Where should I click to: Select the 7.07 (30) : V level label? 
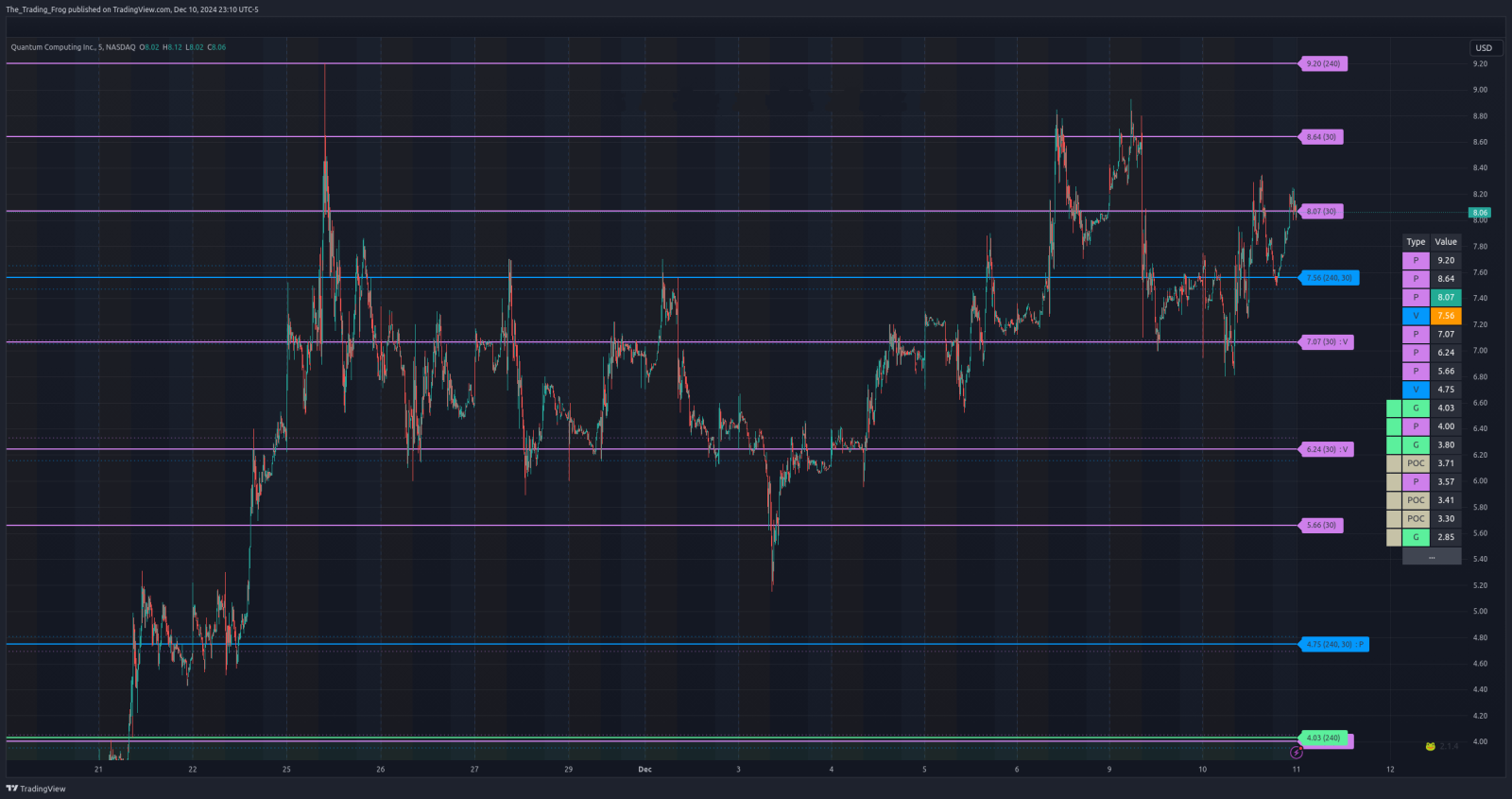pyautogui.click(x=1327, y=342)
